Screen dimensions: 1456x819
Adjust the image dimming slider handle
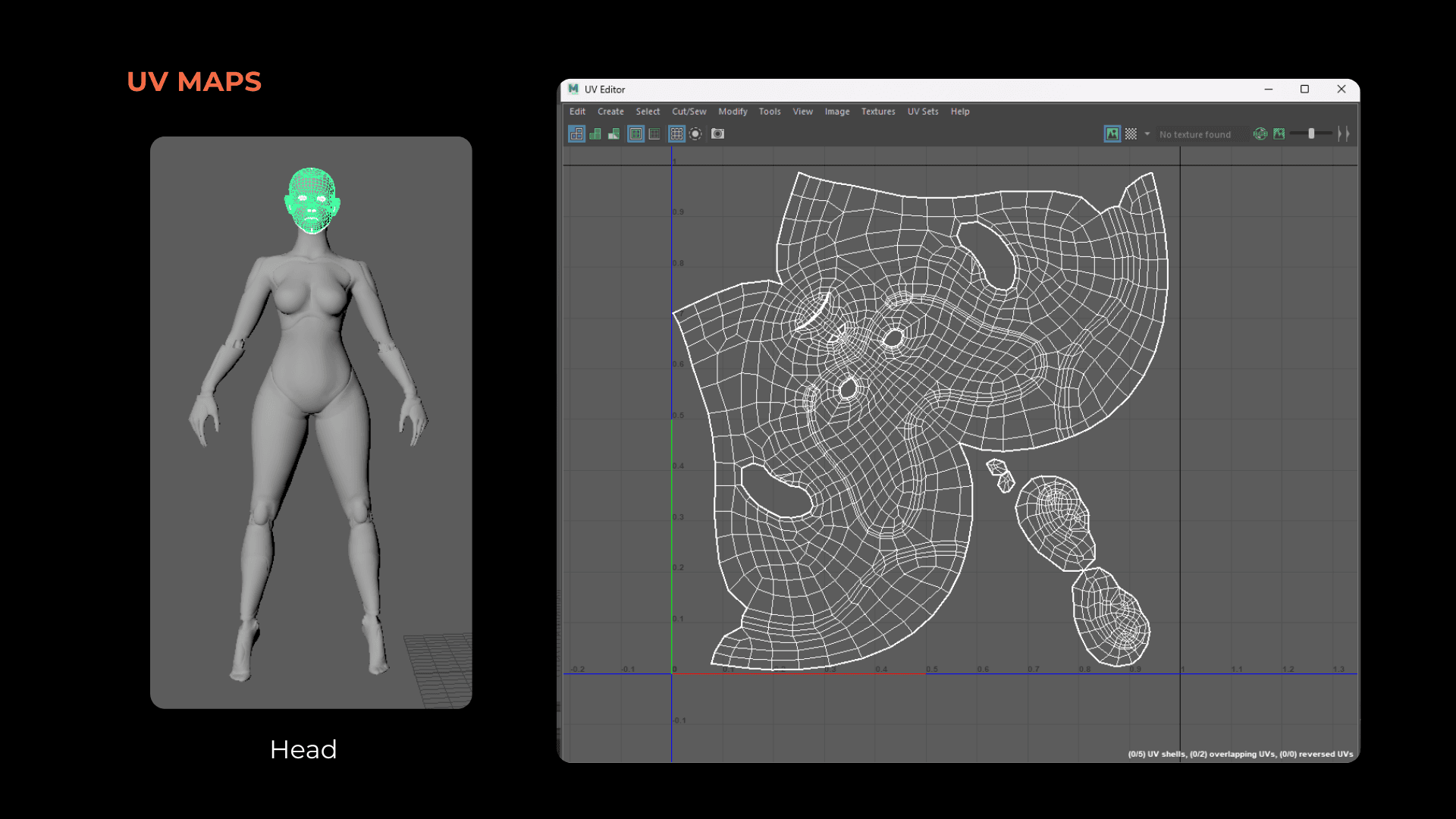coord(1311,133)
